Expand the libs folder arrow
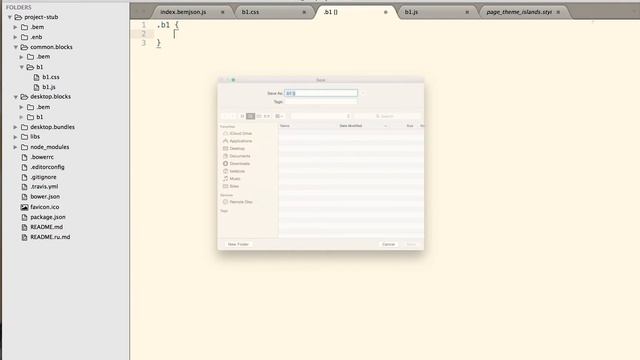Screen dimensions: 640x360 coord(16,137)
